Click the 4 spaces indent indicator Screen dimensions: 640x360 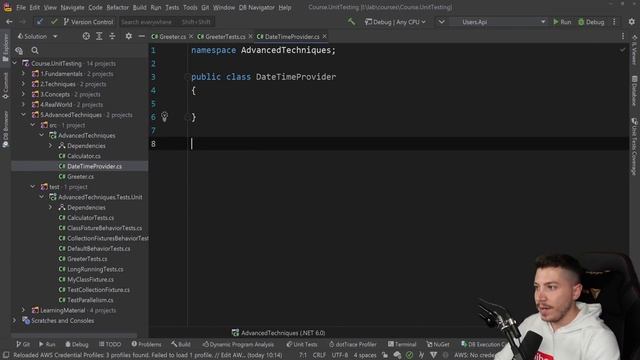click(x=365, y=355)
